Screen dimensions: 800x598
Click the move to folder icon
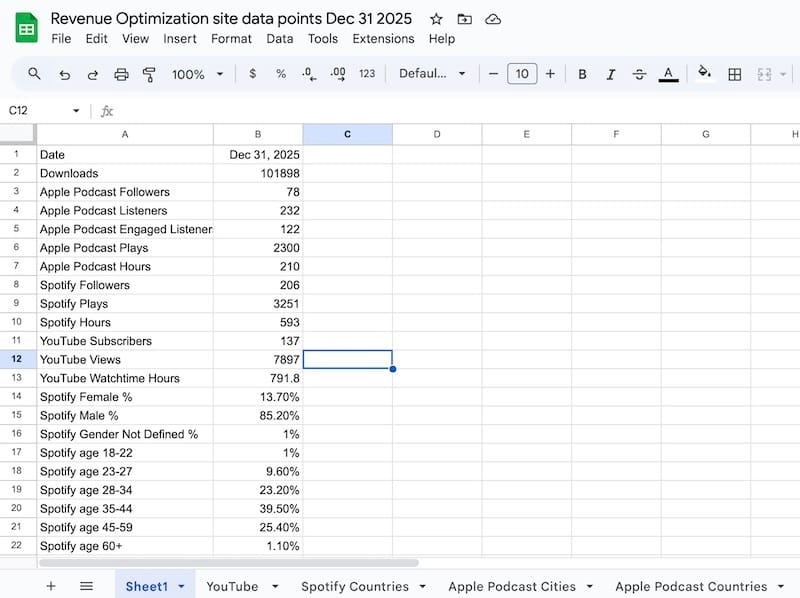[x=464, y=19]
